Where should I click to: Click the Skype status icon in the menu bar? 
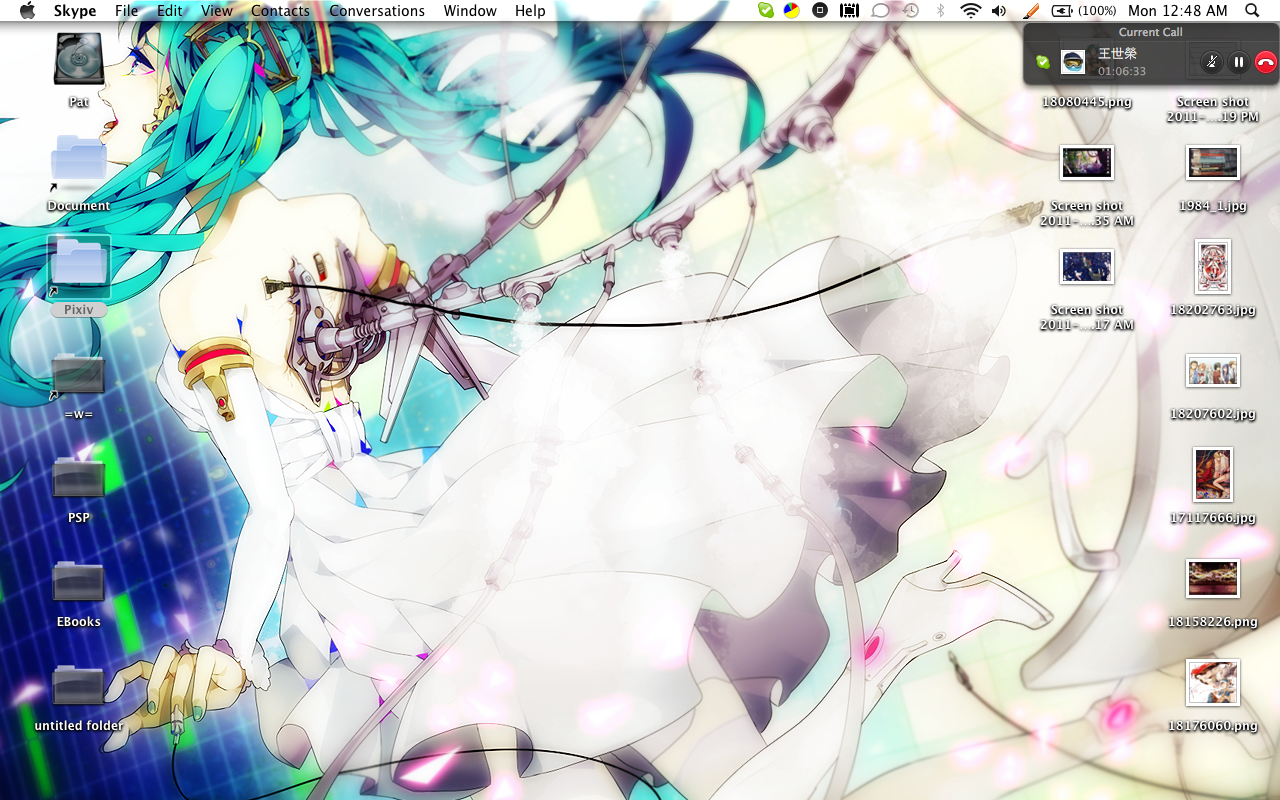[765, 11]
